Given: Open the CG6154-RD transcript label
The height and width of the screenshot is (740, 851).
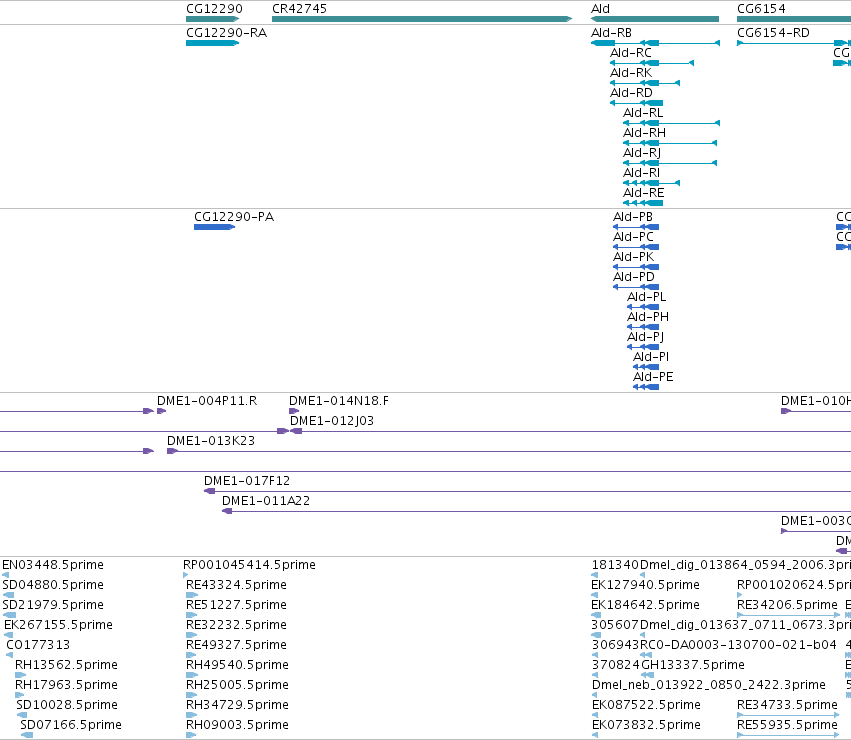Looking at the screenshot, I should 773,33.
